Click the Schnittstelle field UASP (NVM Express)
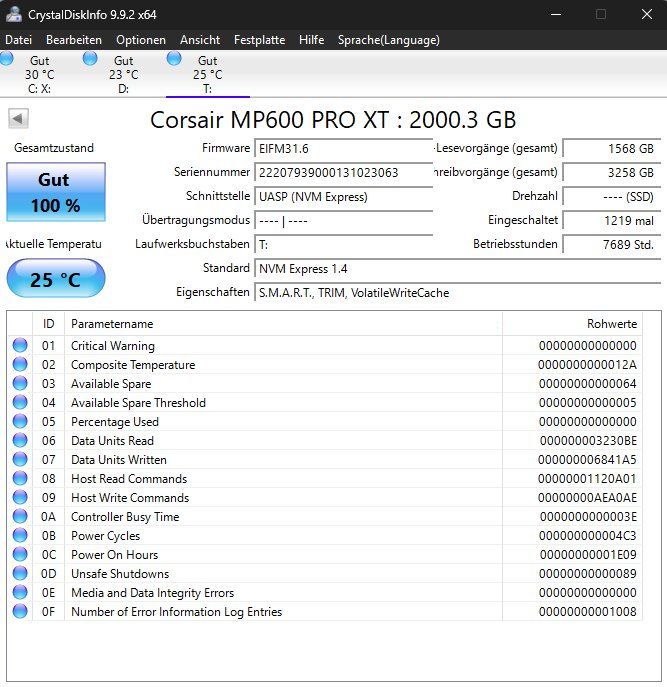Image resolution: width=667 pixels, height=687 pixels. tap(344, 197)
